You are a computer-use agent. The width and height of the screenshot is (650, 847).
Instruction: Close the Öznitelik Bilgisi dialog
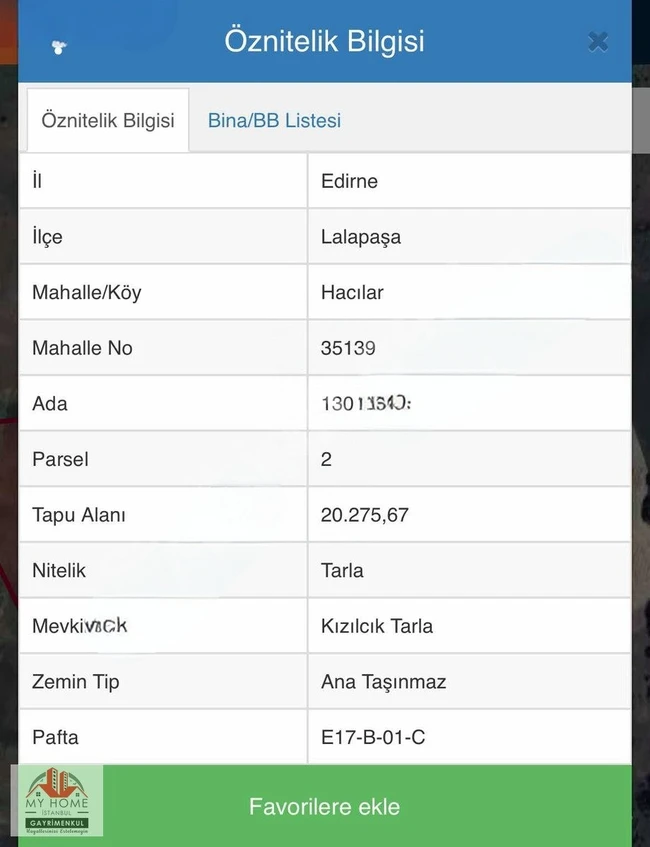[598, 42]
